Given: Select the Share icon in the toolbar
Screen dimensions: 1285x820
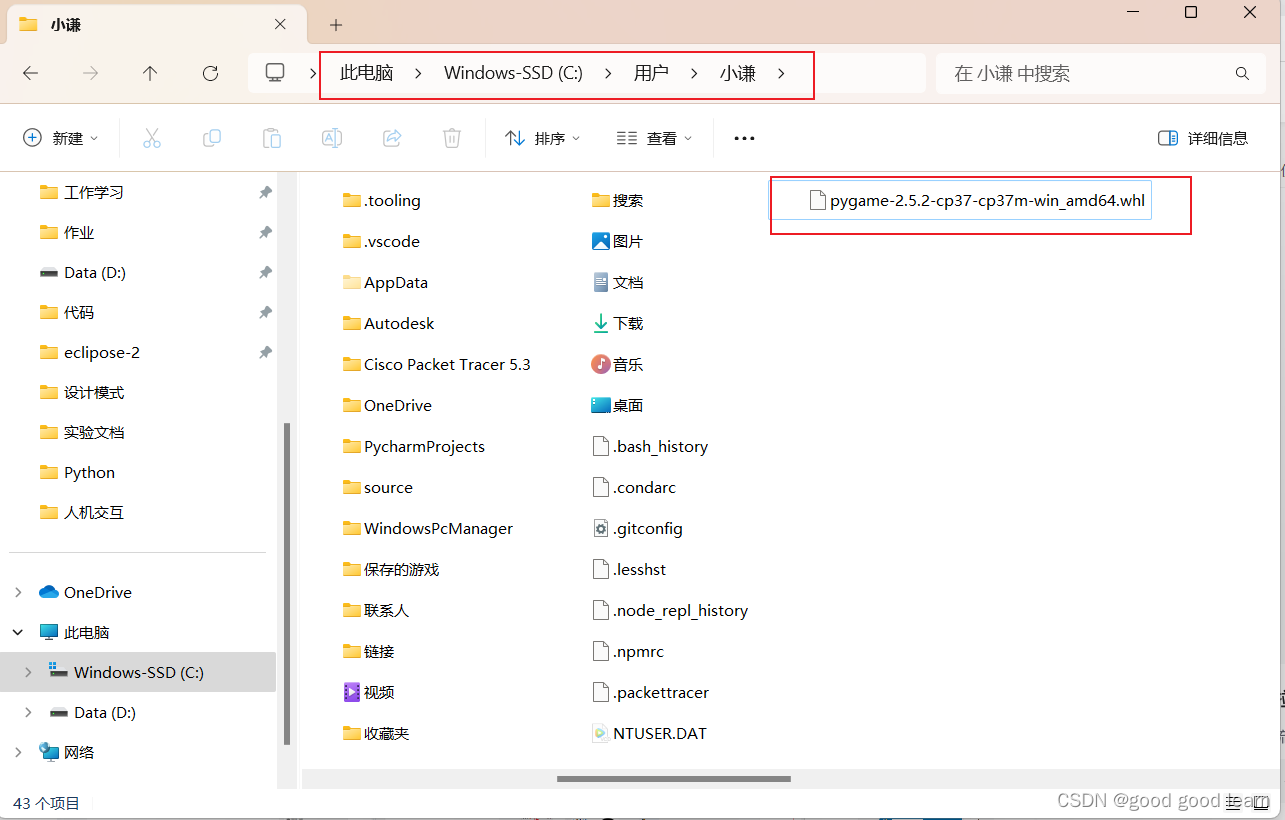Looking at the screenshot, I should [x=391, y=138].
